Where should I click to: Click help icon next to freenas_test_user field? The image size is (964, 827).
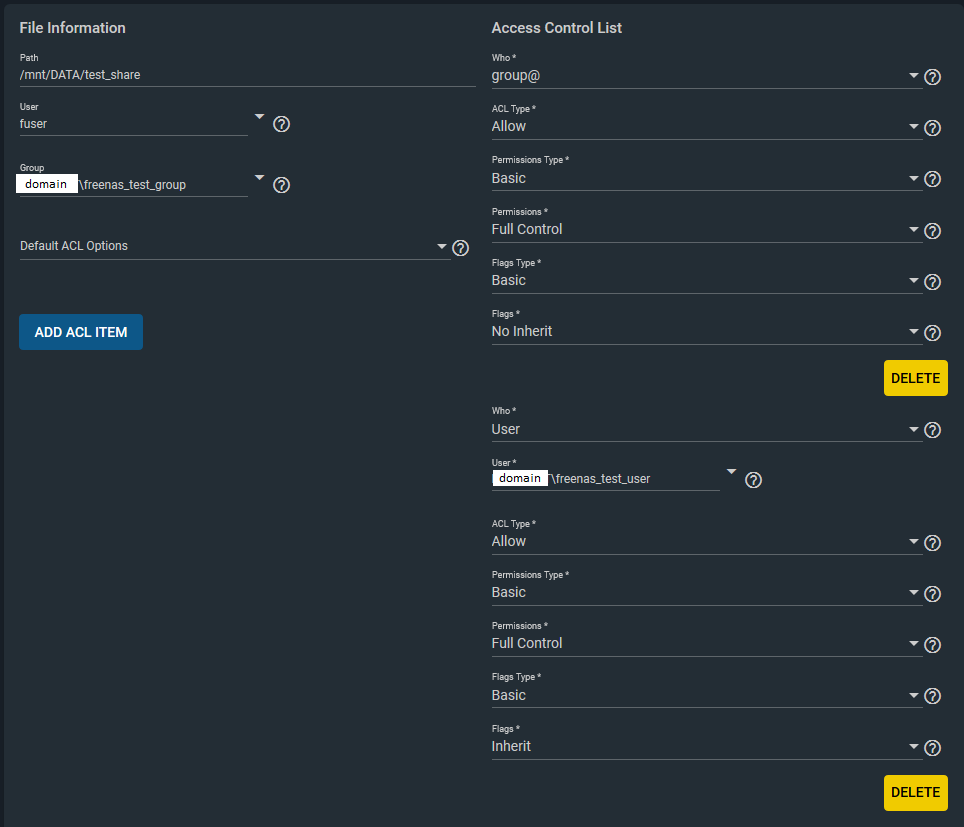tap(754, 480)
